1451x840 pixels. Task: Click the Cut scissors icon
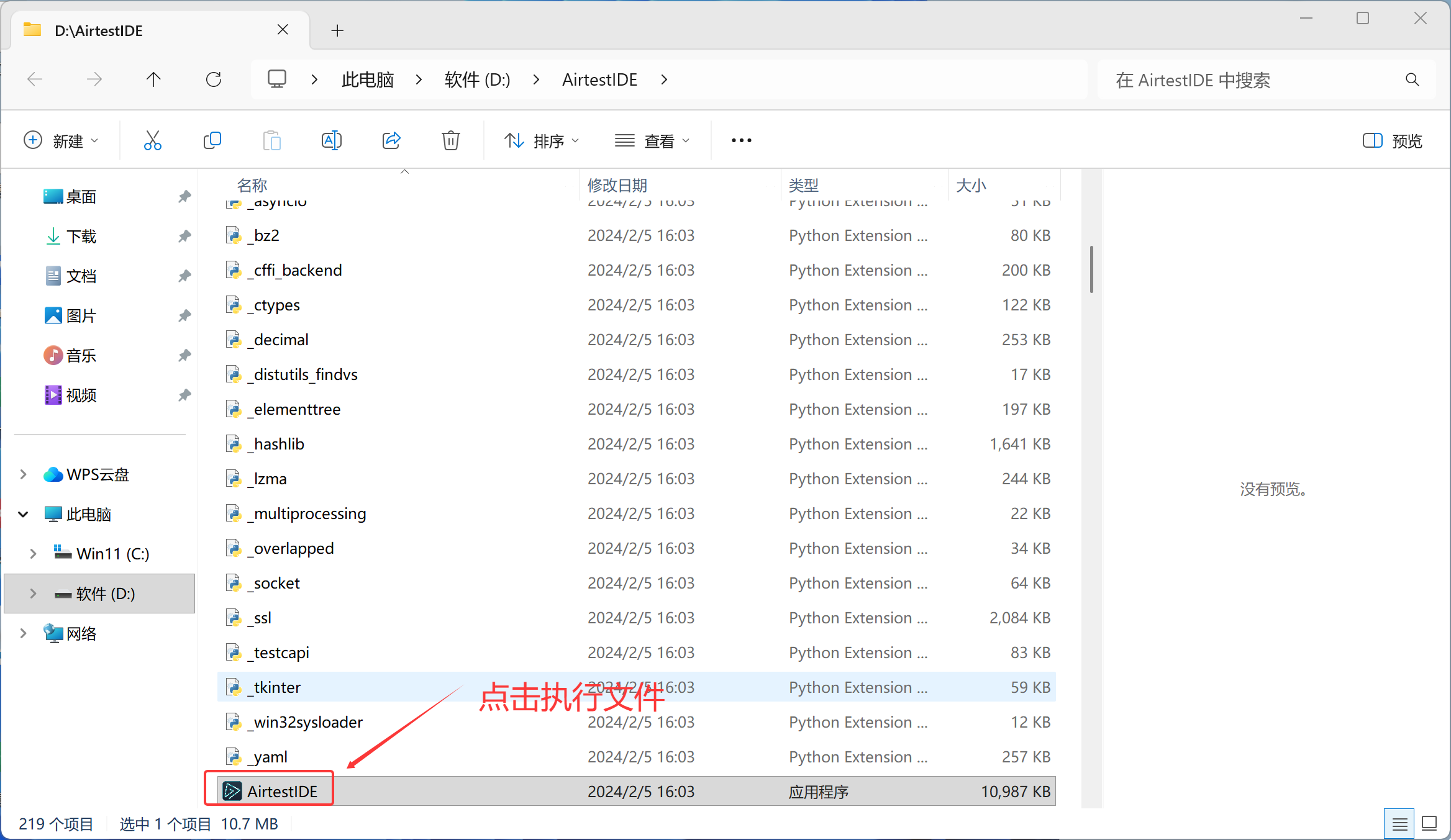coord(152,141)
